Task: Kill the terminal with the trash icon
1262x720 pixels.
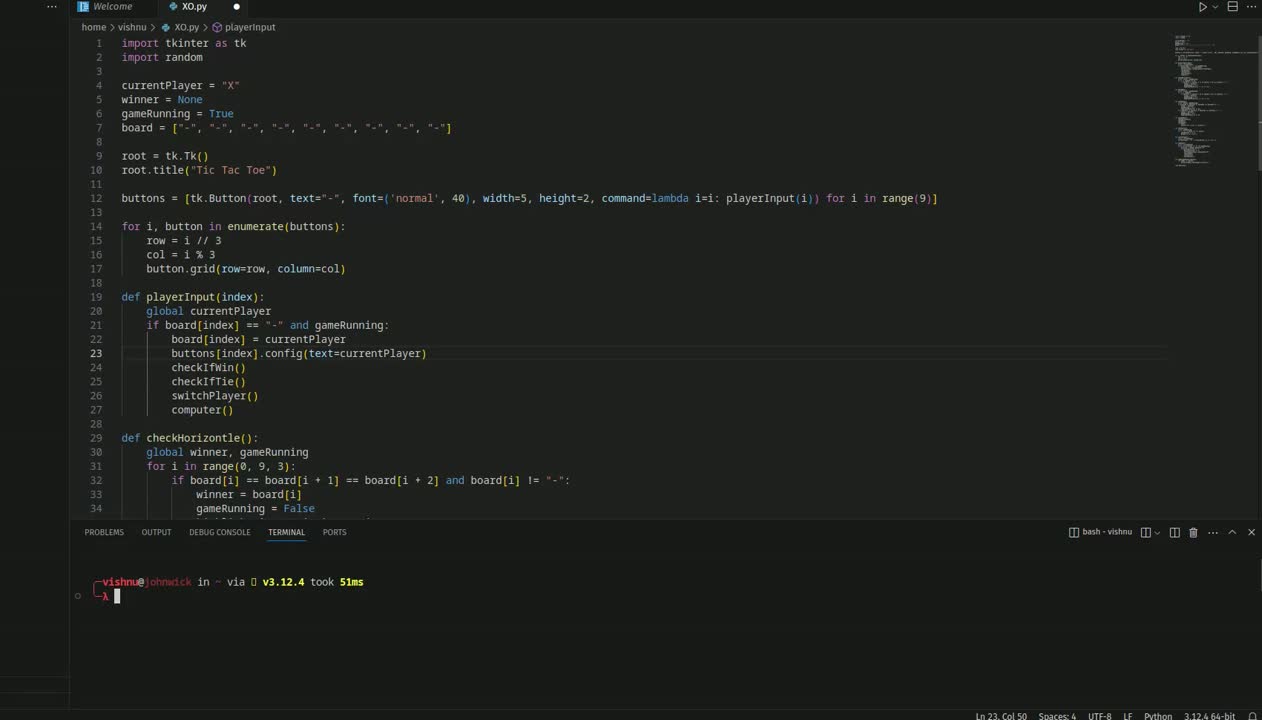Action: point(1193,532)
